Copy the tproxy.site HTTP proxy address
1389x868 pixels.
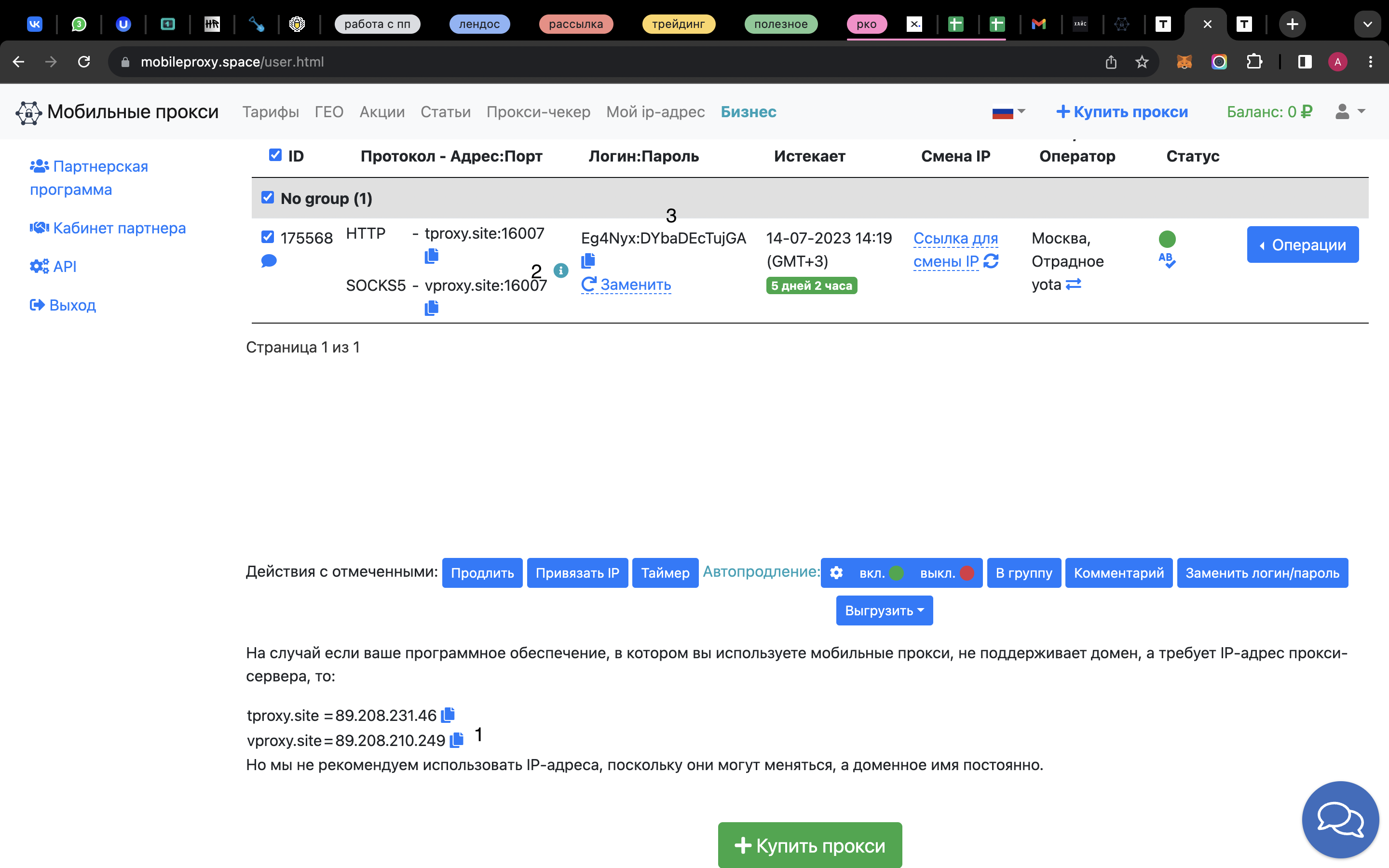[432, 256]
